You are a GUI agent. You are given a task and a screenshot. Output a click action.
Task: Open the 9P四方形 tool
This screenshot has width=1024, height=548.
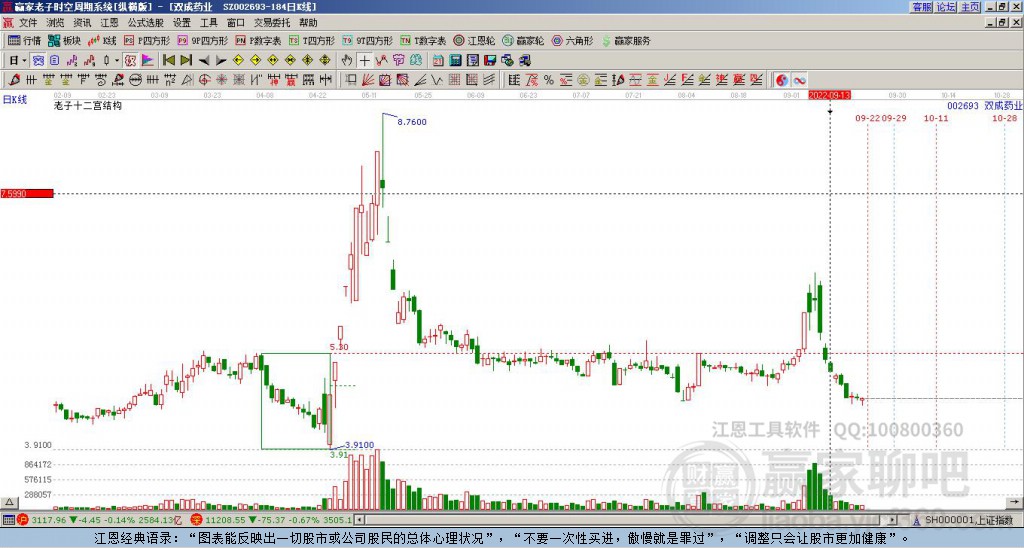(x=202, y=40)
